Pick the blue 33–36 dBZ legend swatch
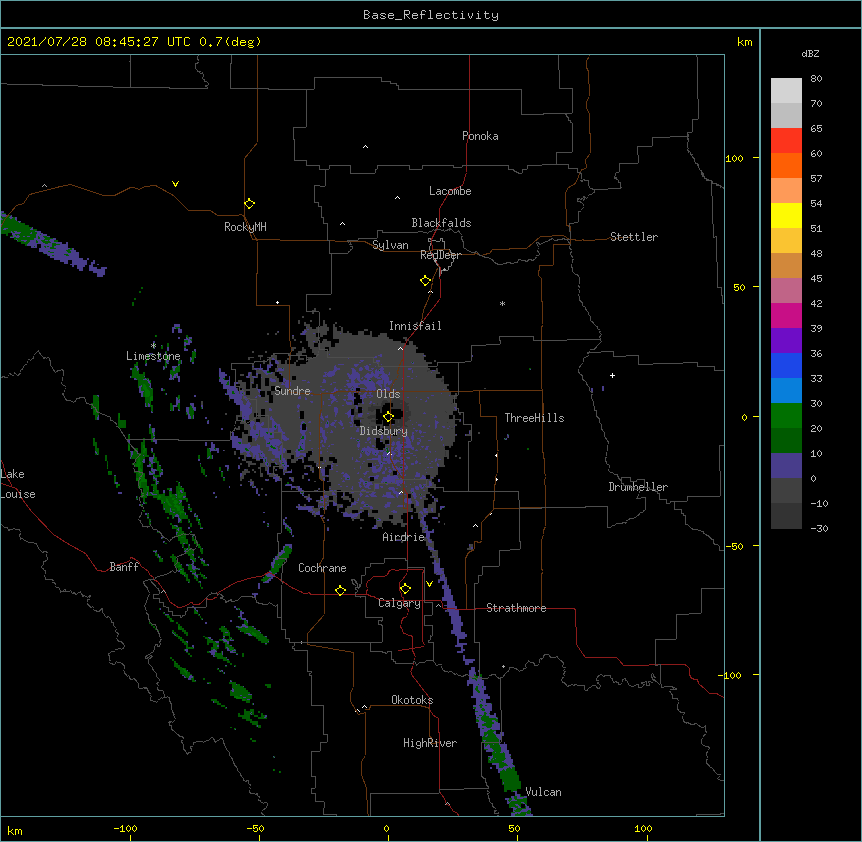The height and width of the screenshot is (842, 862). pos(786,365)
